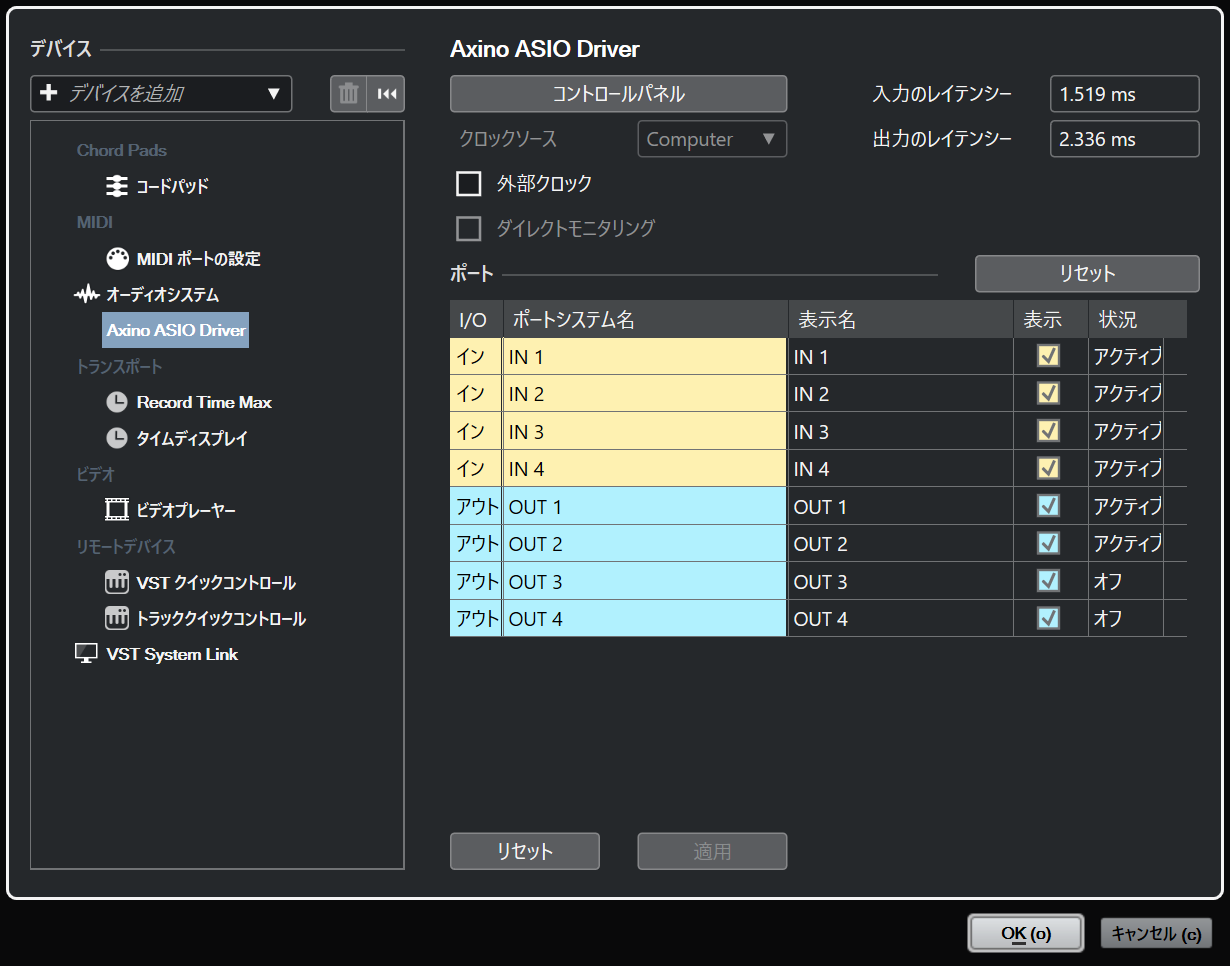Image resolution: width=1230 pixels, height=966 pixels.
Task: Click the オーディオシステム waveform icon
Action: tap(87, 295)
